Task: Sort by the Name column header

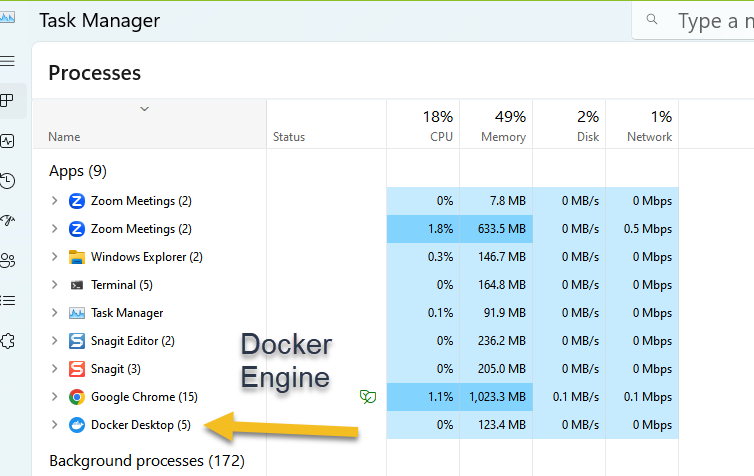Action: pyautogui.click(x=64, y=137)
